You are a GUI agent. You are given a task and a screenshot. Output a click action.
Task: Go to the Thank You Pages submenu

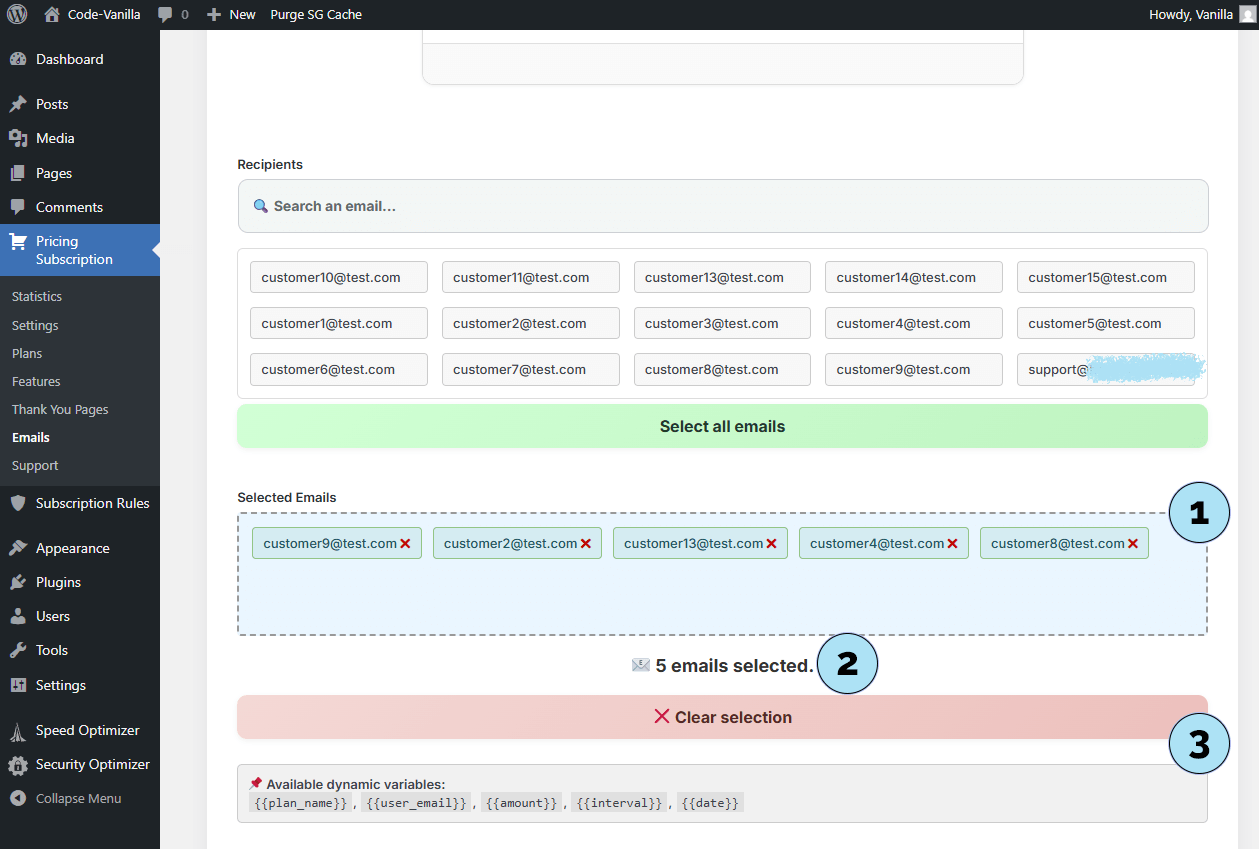(60, 409)
